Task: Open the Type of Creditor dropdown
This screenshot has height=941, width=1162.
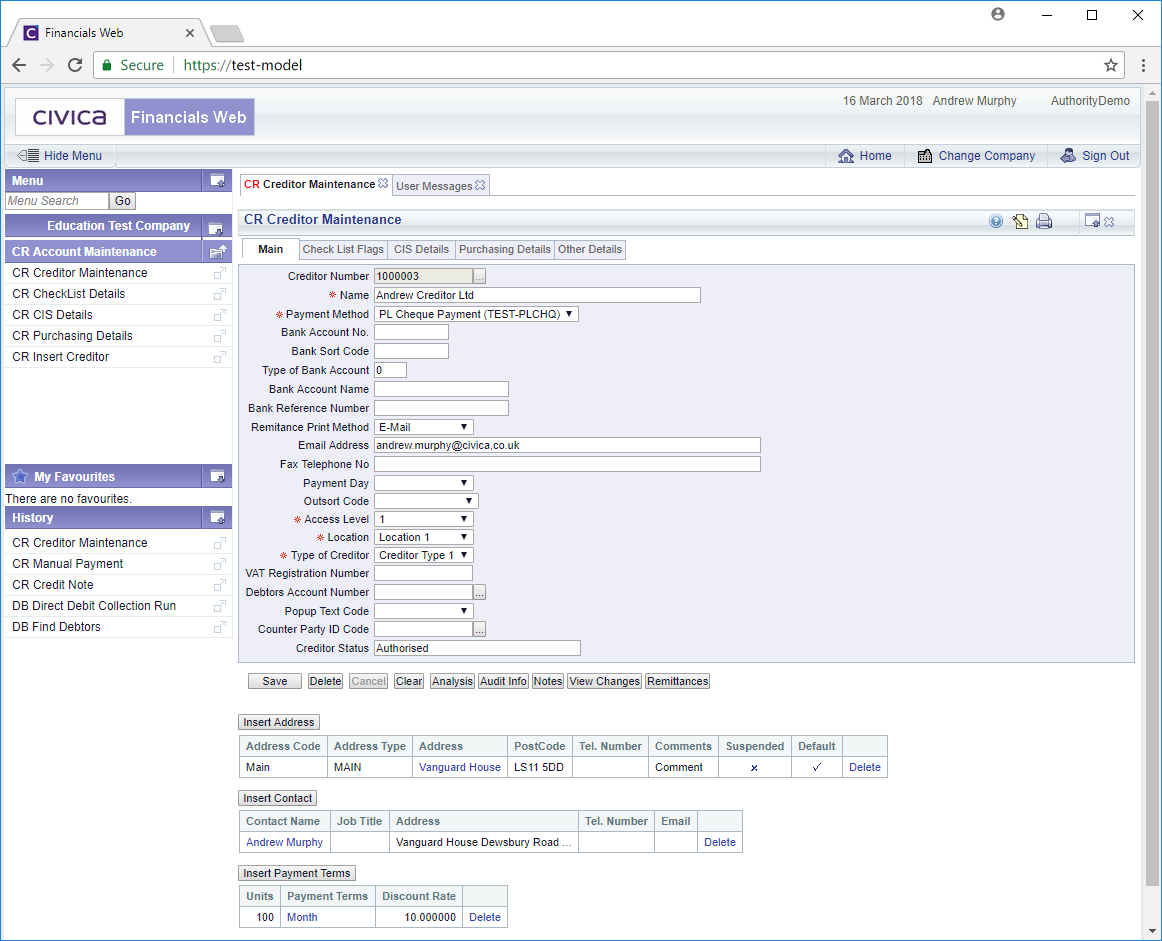Action: pos(424,555)
